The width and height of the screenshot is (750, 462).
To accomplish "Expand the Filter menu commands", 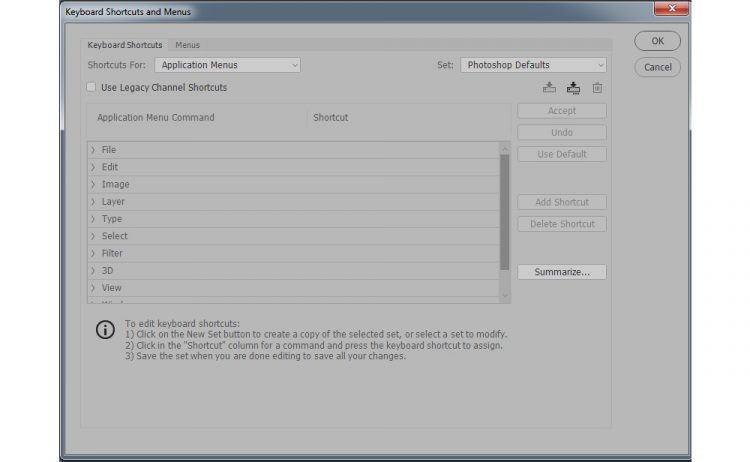I will pos(93,253).
